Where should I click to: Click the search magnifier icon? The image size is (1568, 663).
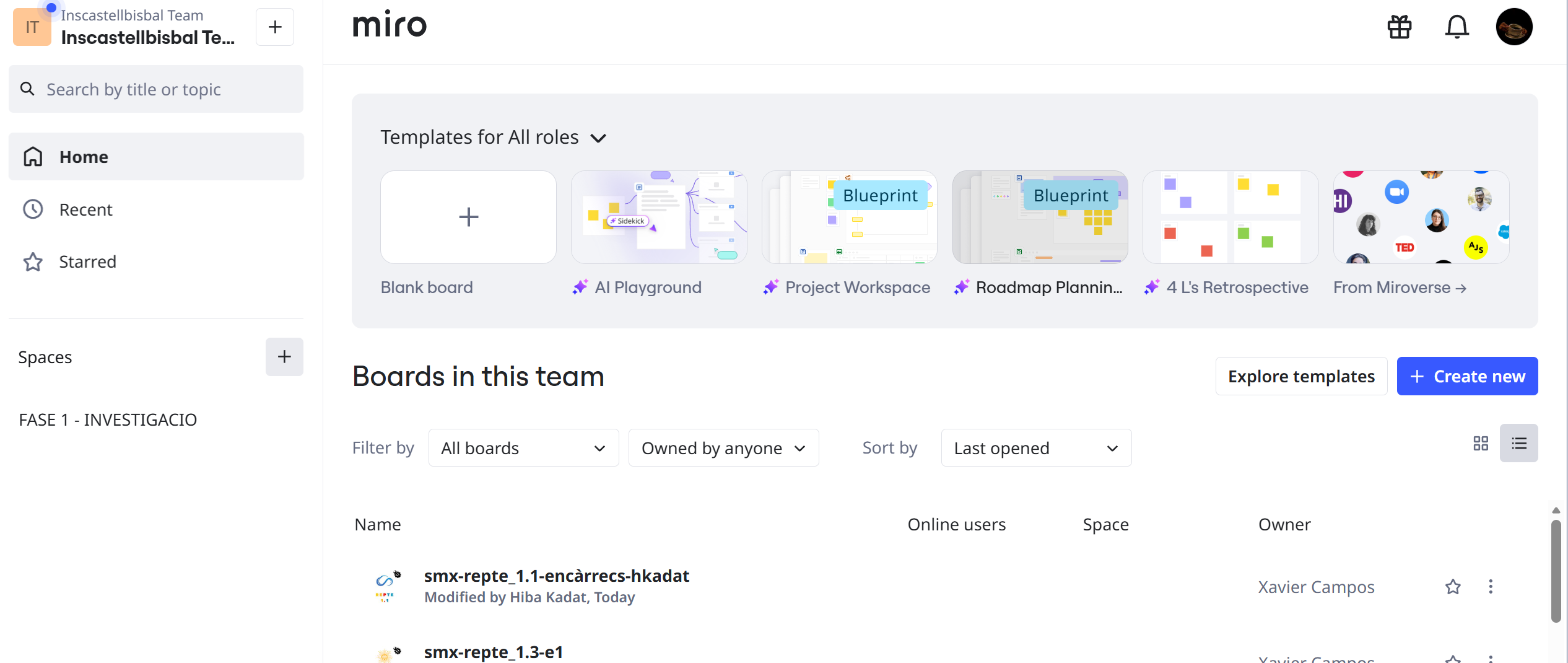coord(27,89)
